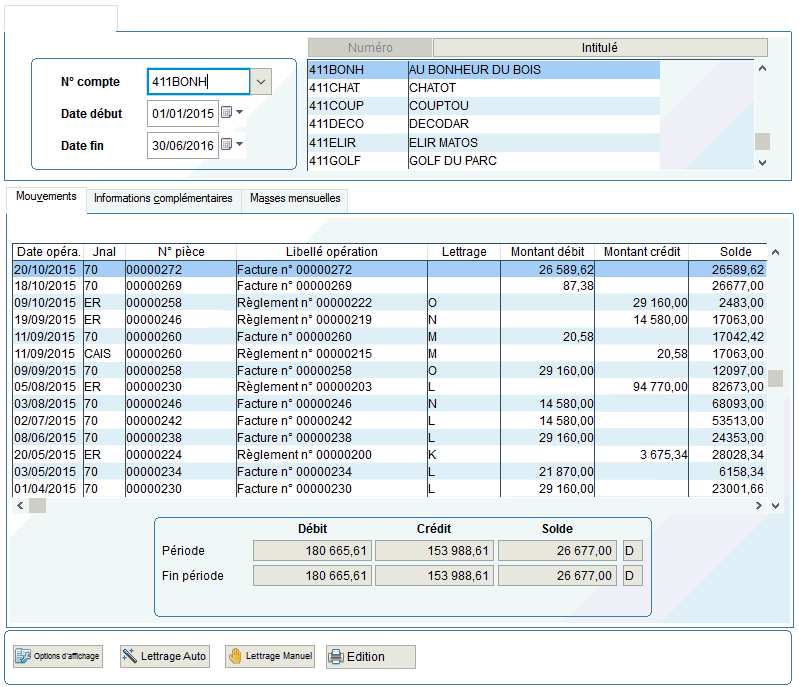Open the Masses mensuelles tab
The height and width of the screenshot is (687, 799).
coord(295,198)
